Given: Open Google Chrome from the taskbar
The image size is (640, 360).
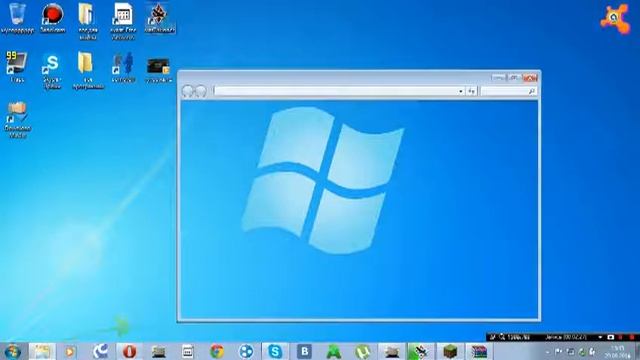Looking at the screenshot, I should tap(217, 351).
